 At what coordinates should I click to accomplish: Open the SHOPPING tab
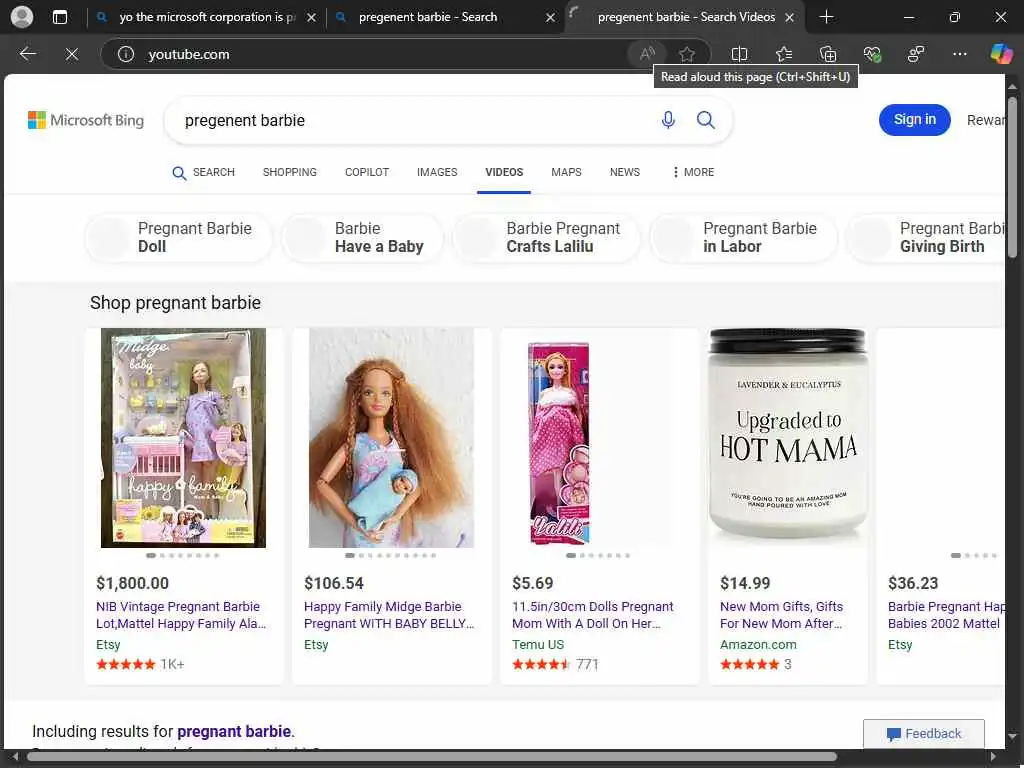coord(289,172)
